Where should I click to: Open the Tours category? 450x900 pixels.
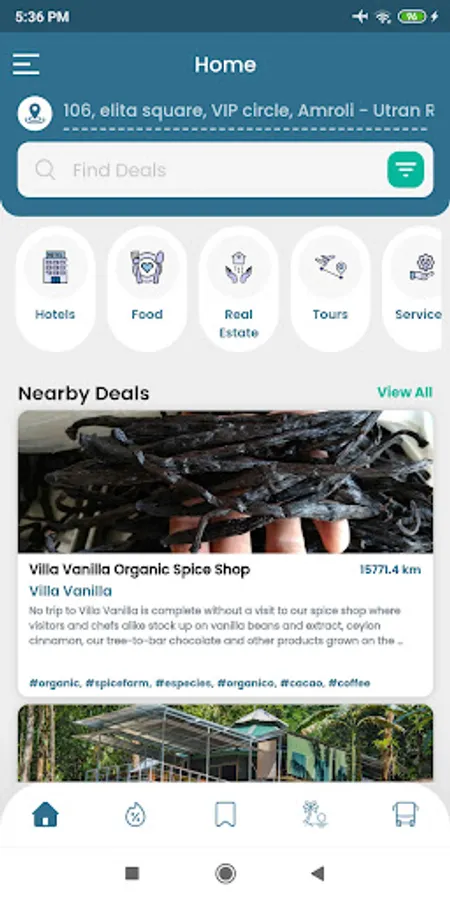(x=331, y=288)
